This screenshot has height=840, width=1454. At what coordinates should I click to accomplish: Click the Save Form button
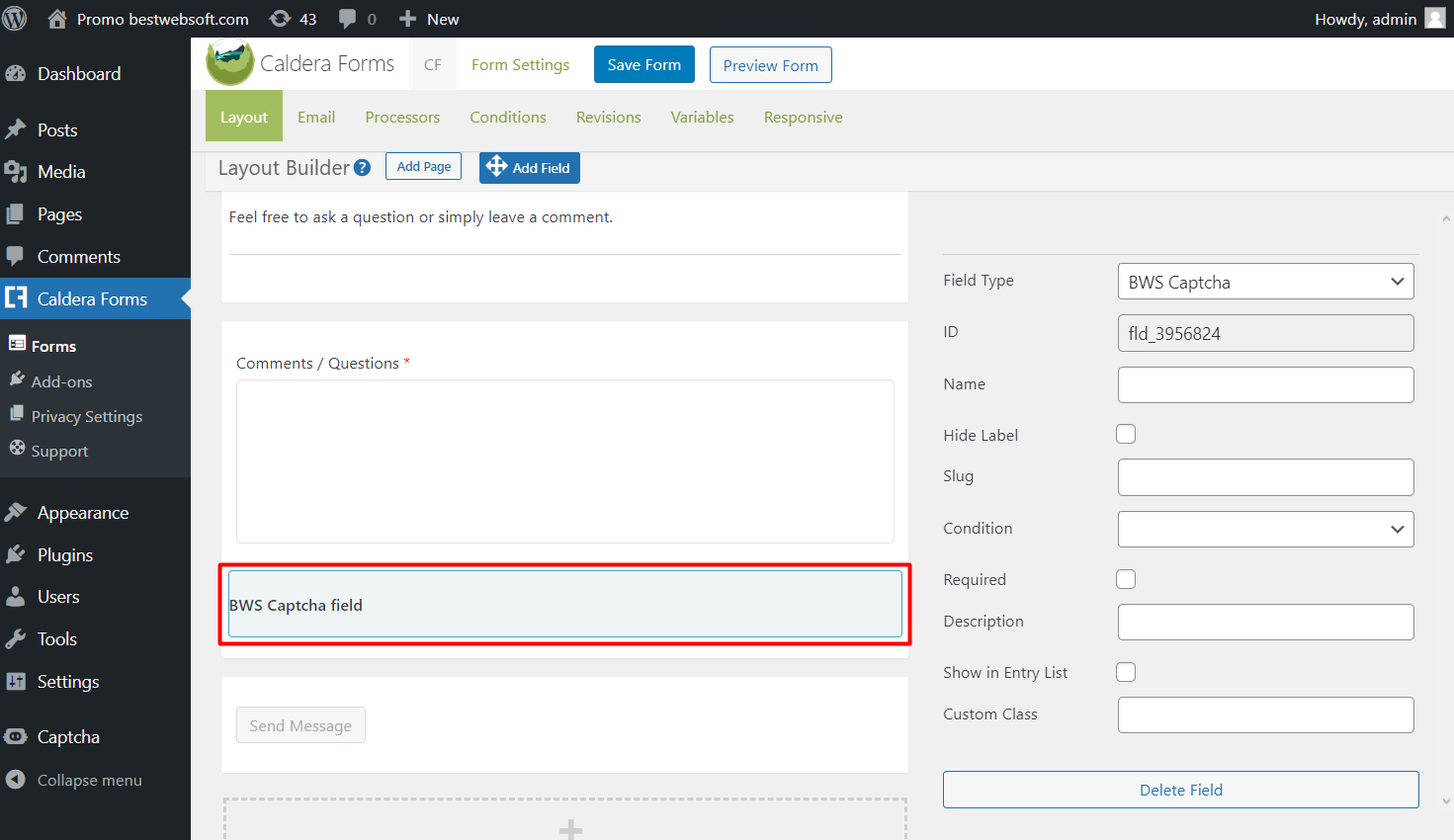644,64
